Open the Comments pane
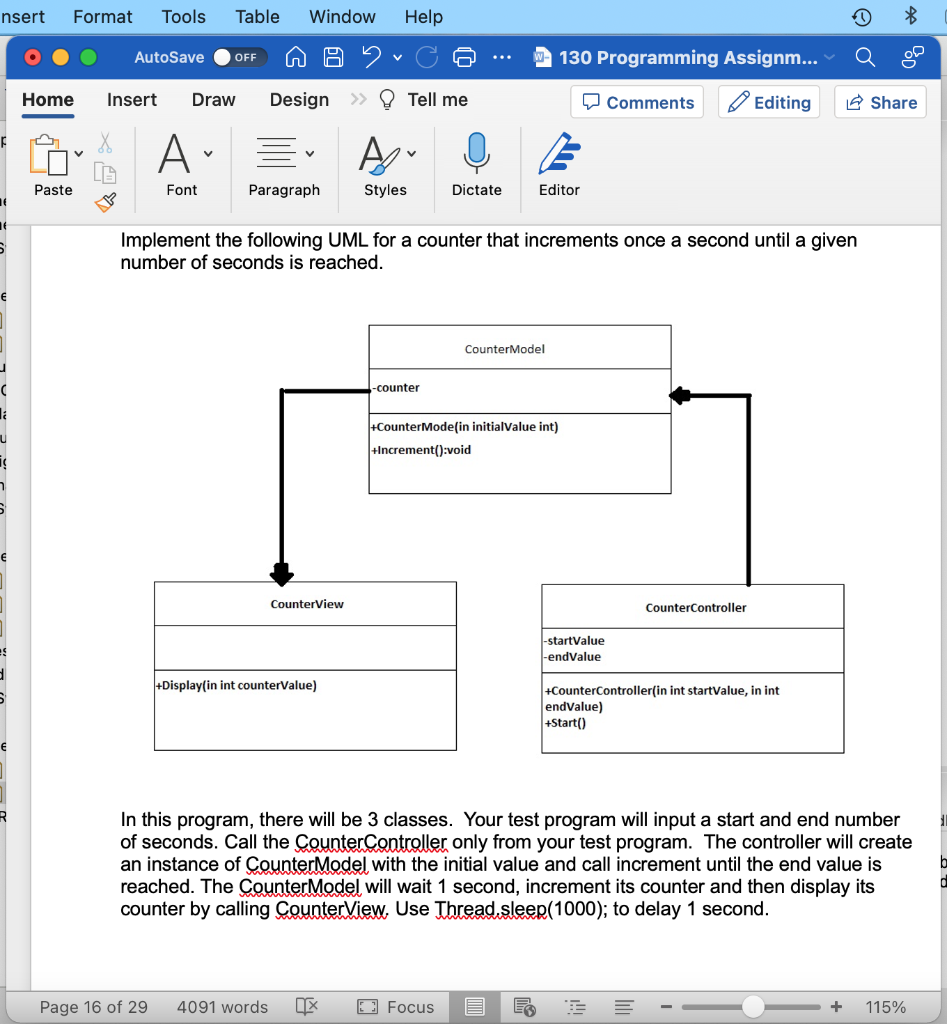 [637, 102]
